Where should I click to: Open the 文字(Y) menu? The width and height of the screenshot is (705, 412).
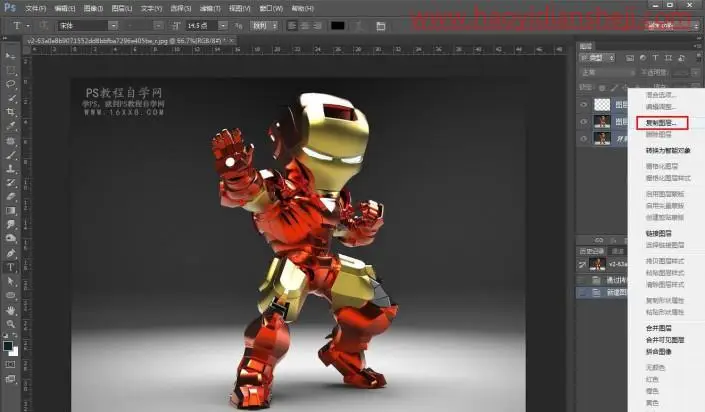(152, 9)
